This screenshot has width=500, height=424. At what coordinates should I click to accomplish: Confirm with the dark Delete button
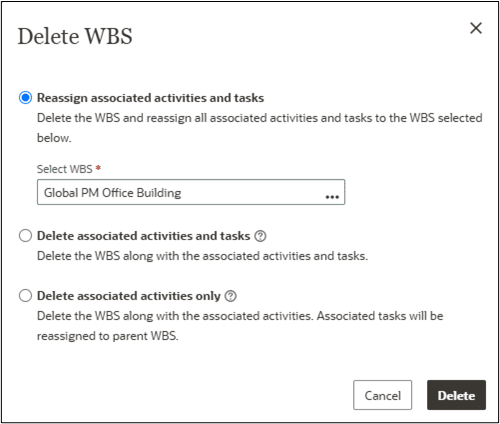coord(456,395)
